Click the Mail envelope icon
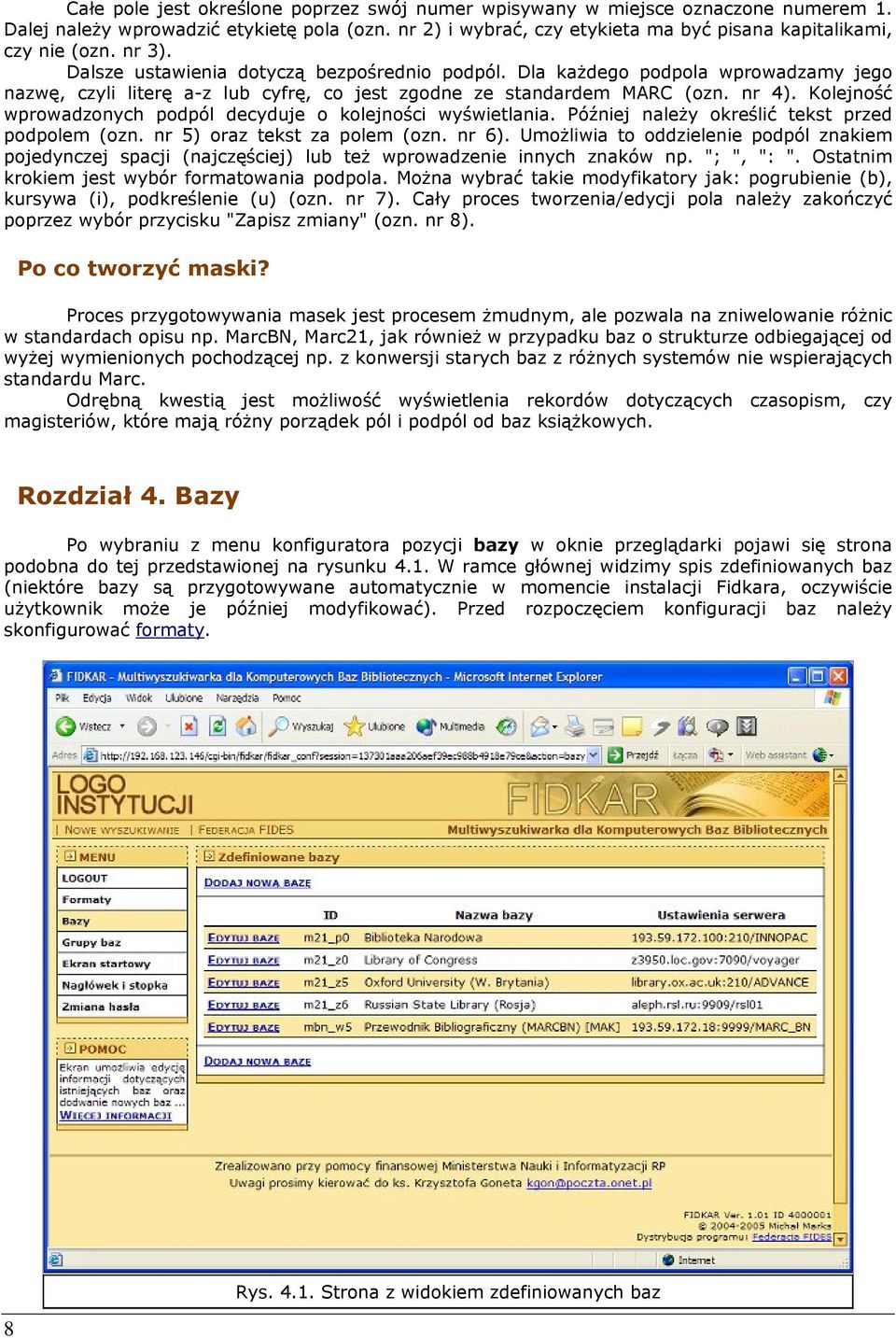 point(539,726)
